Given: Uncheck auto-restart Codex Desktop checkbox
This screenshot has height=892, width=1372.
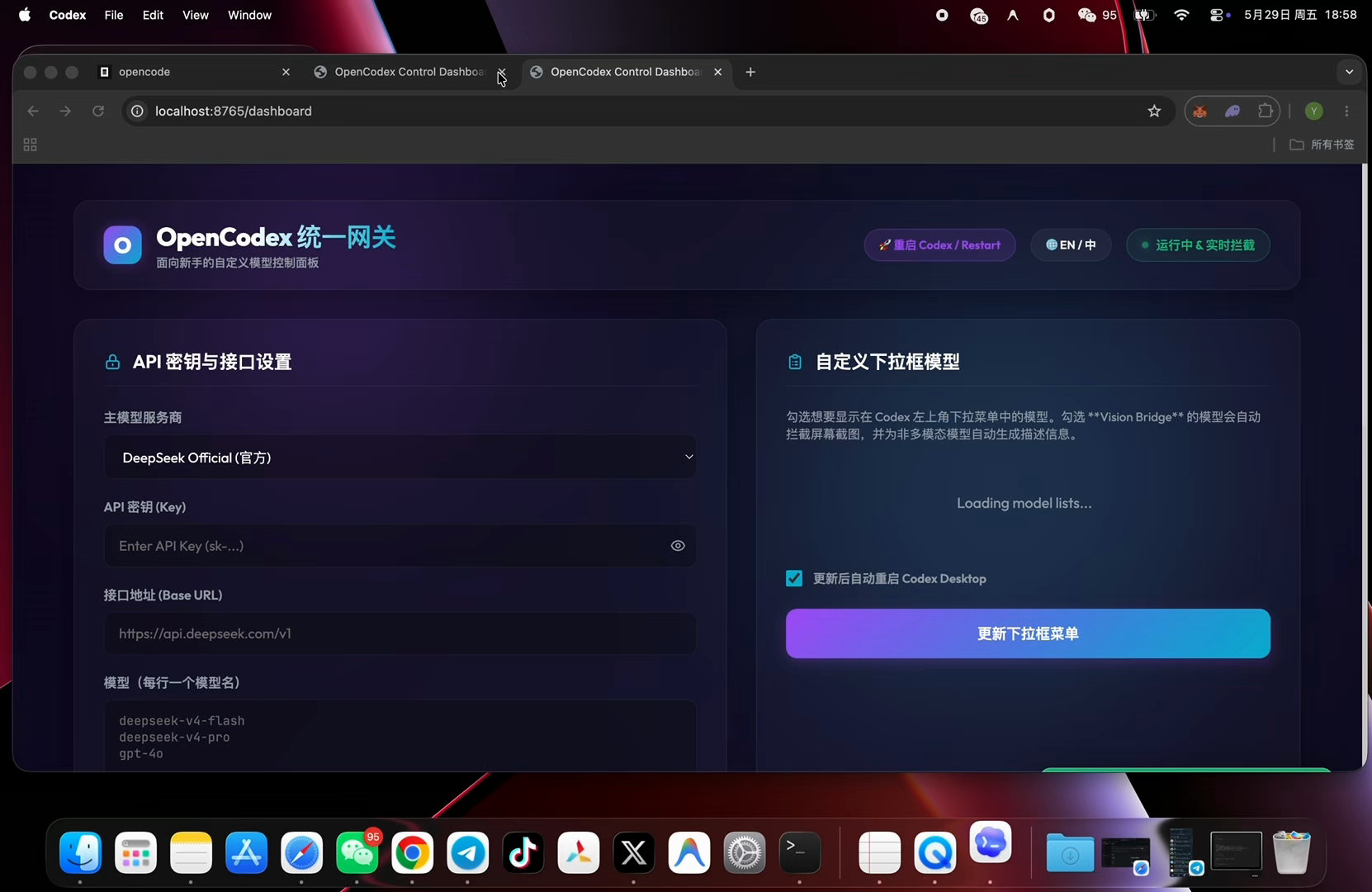Looking at the screenshot, I should 794,578.
